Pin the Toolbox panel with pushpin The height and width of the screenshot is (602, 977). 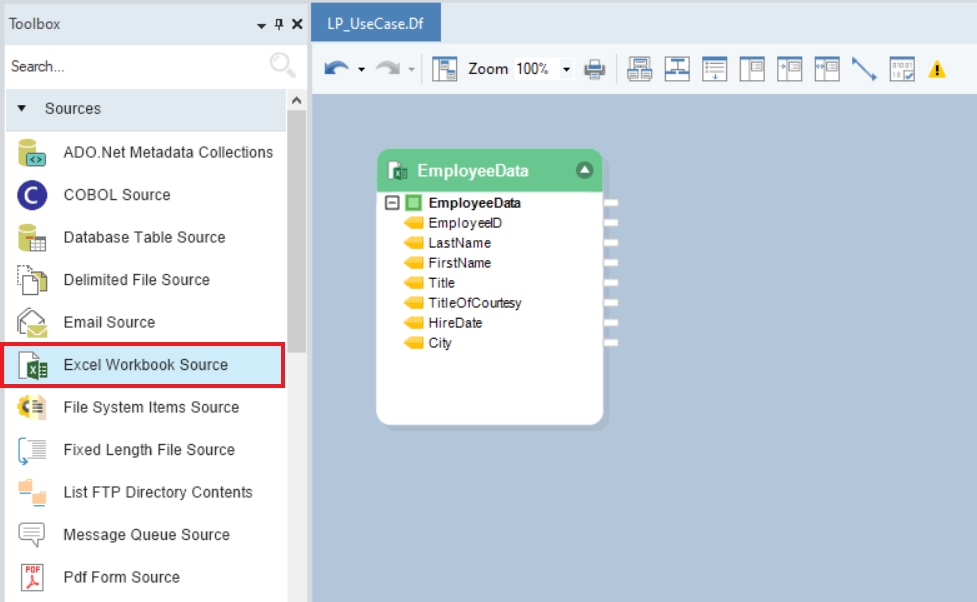coord(279,24)
